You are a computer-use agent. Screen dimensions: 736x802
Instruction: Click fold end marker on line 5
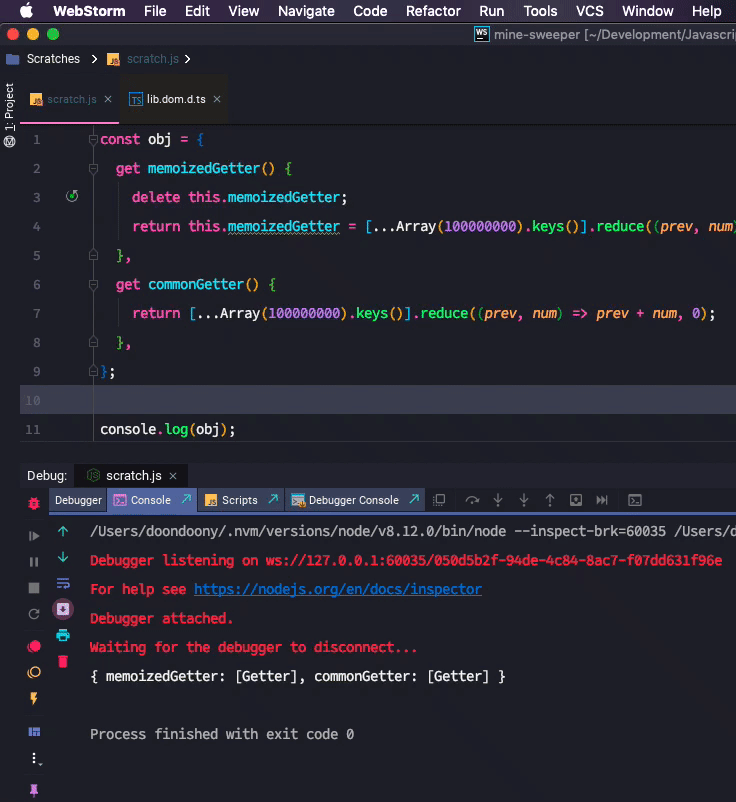(93, 255)
